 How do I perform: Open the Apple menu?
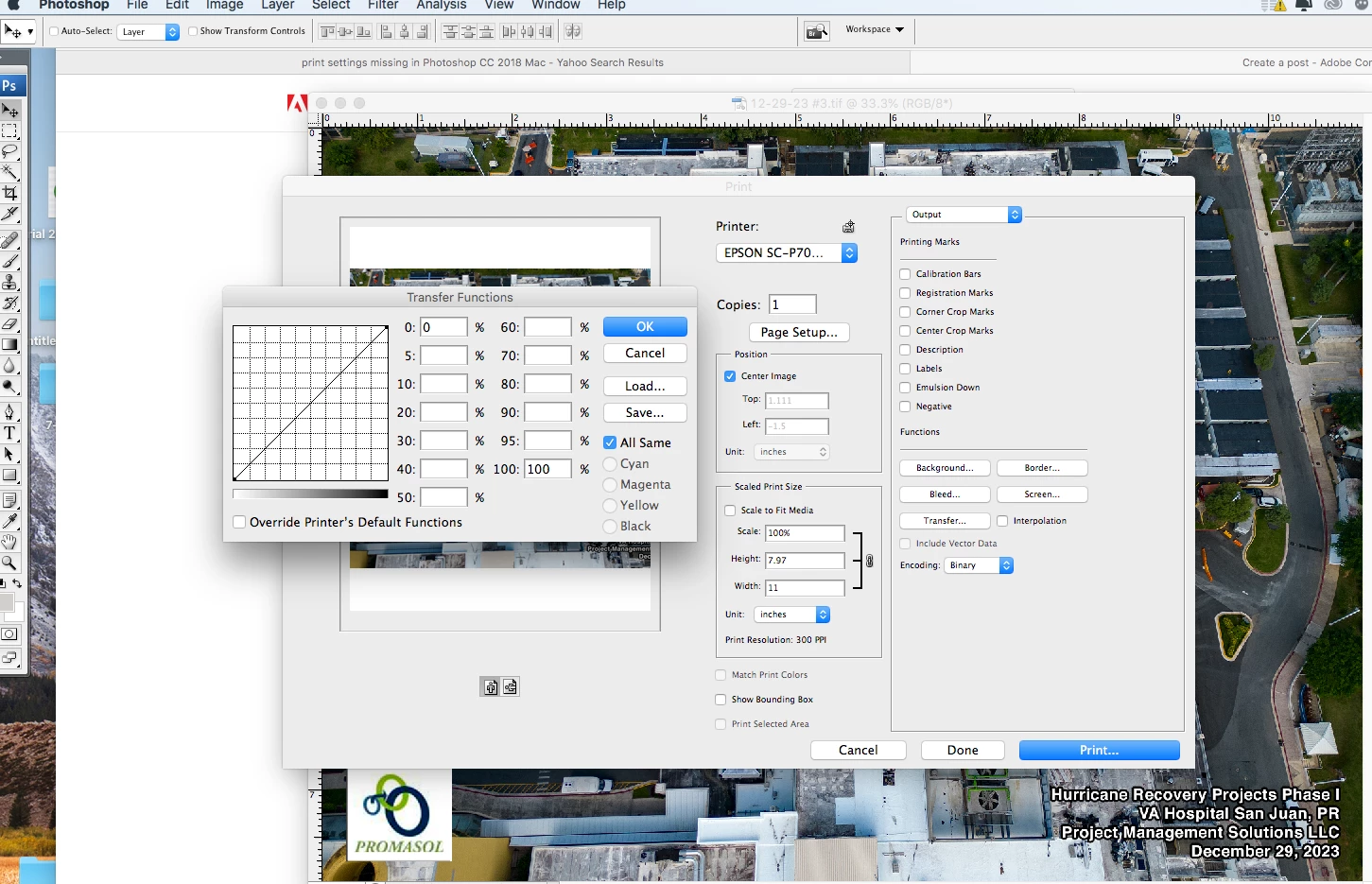[x=13, y=5]
